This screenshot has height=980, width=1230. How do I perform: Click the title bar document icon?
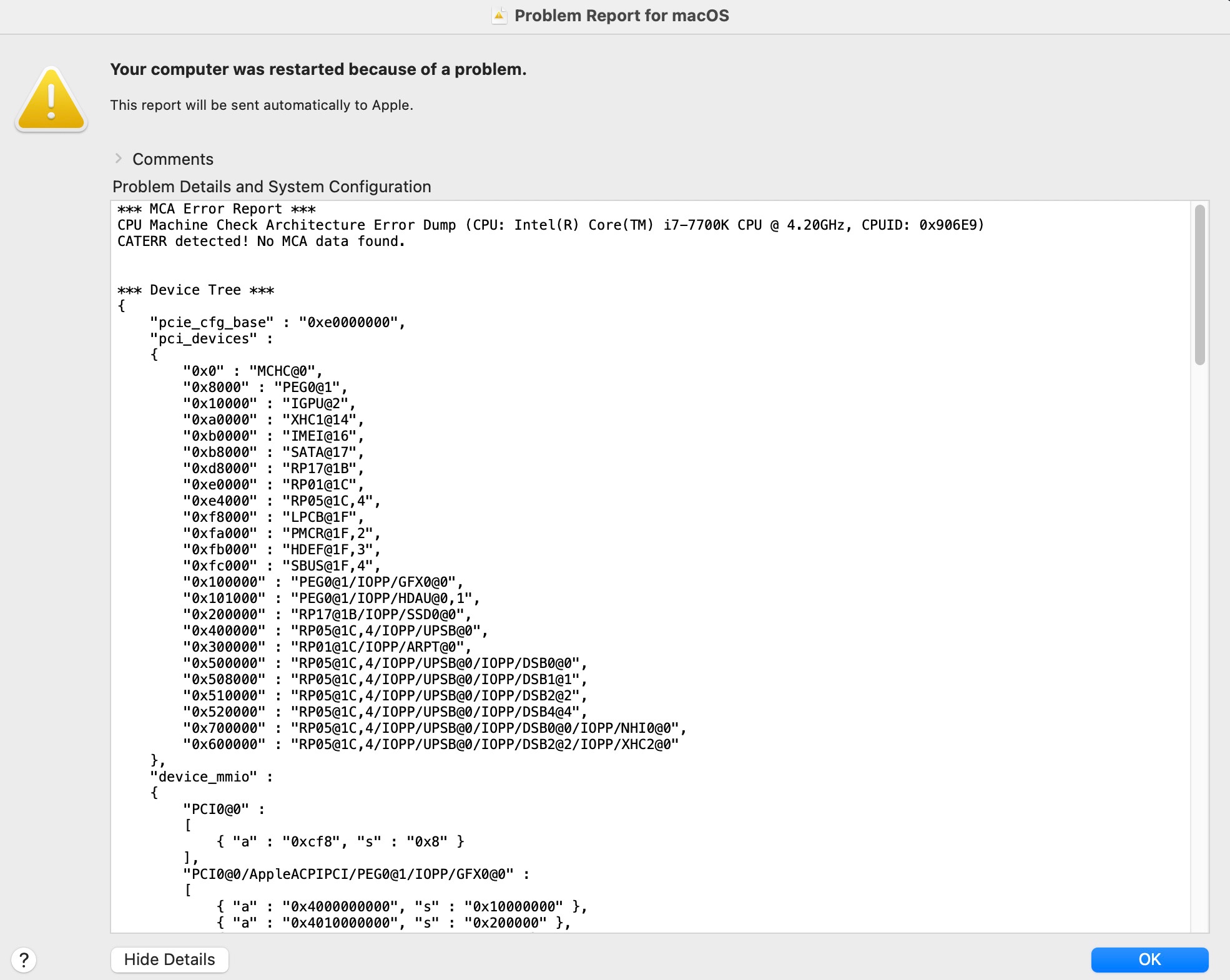499,16
